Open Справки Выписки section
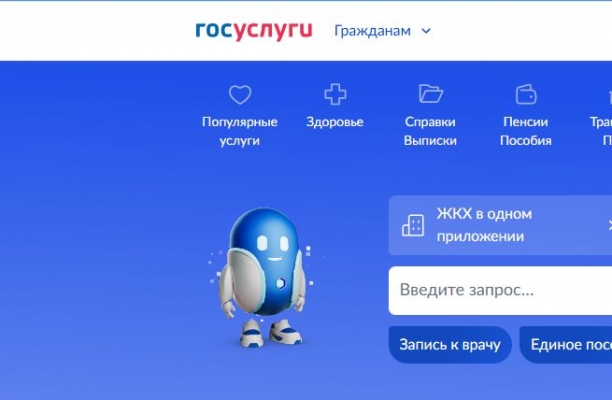612x400 pixels. [x=430, y=131]
